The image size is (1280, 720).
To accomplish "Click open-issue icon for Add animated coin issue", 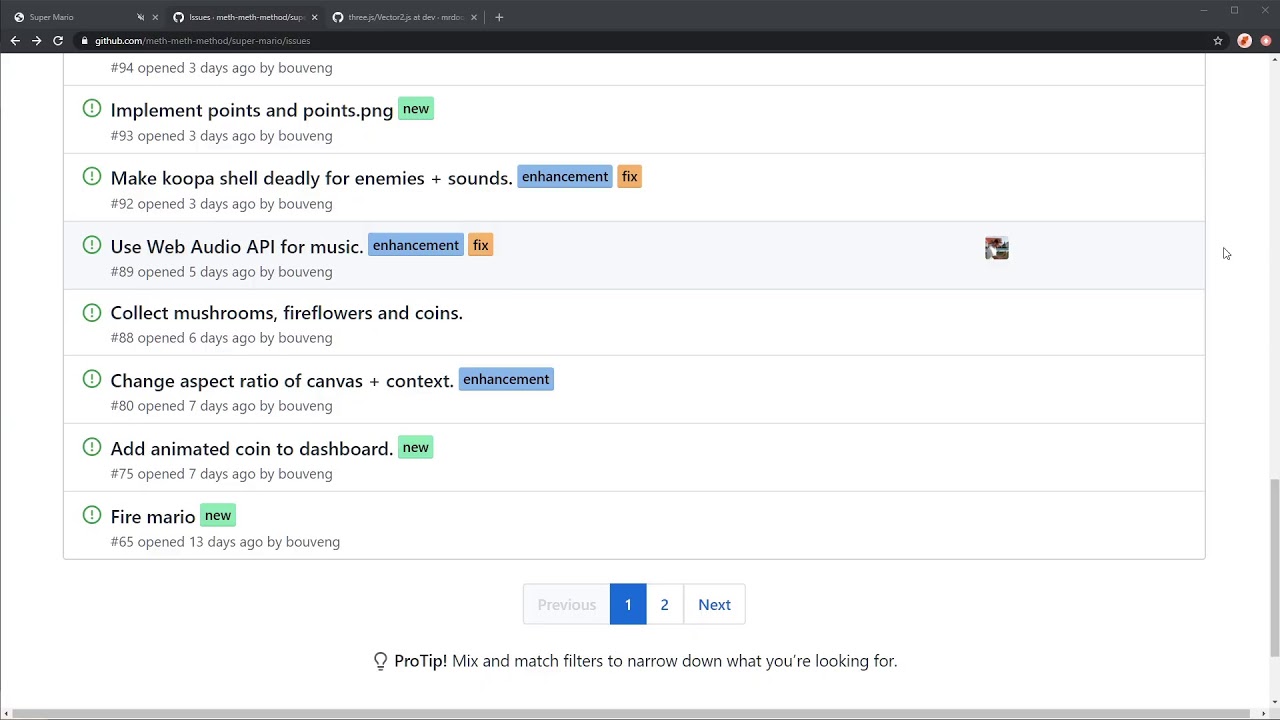I will [92, 447].
